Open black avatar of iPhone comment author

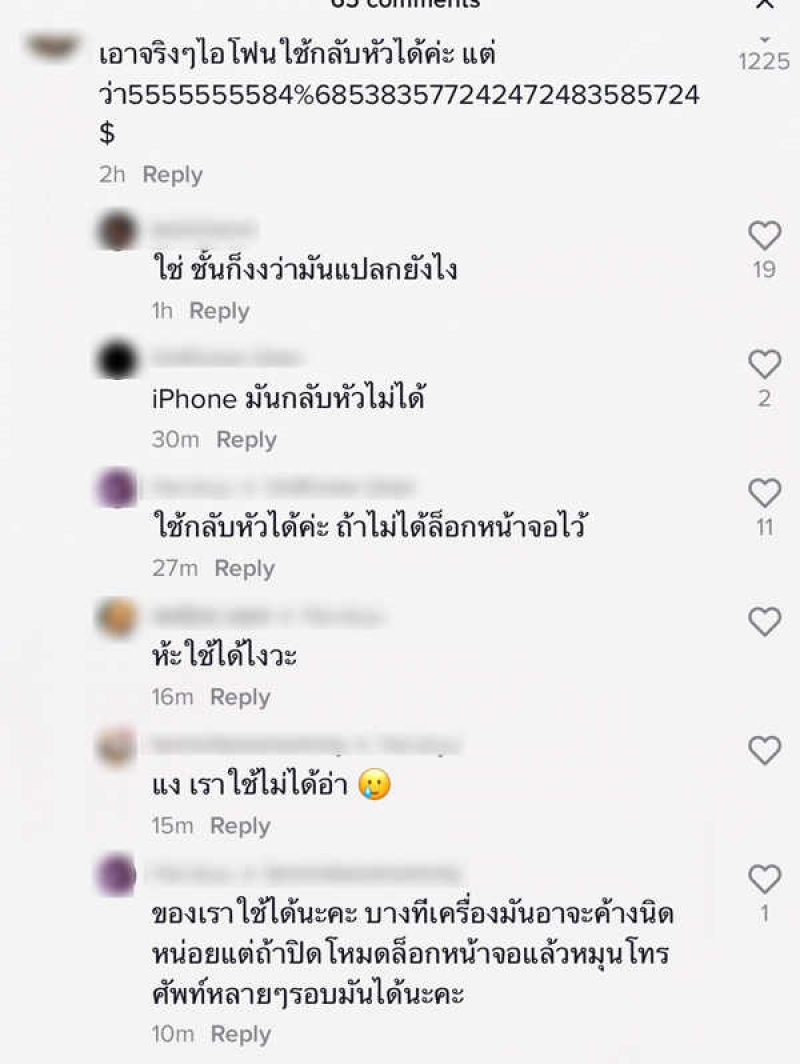[x=117, y=360]
